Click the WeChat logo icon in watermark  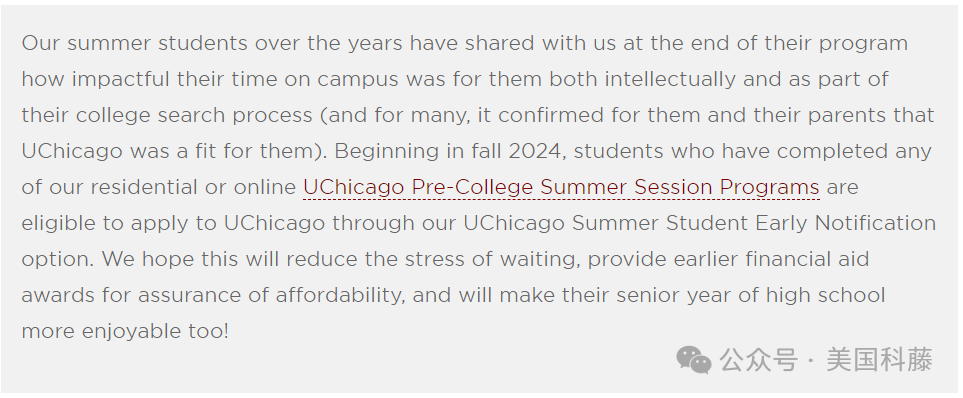[693, 359]
